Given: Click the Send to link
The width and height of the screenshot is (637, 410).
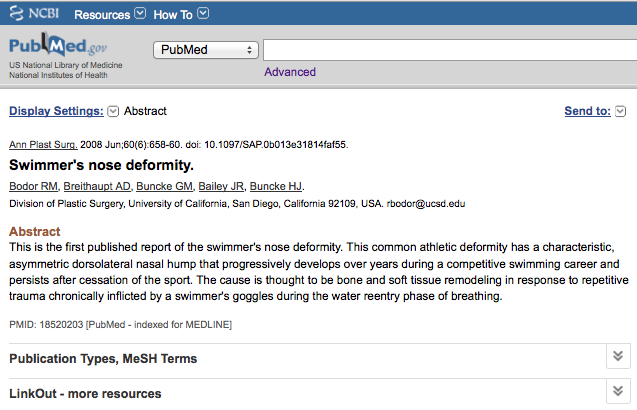Looking at the screenshot, I should (x=587, y=111).
